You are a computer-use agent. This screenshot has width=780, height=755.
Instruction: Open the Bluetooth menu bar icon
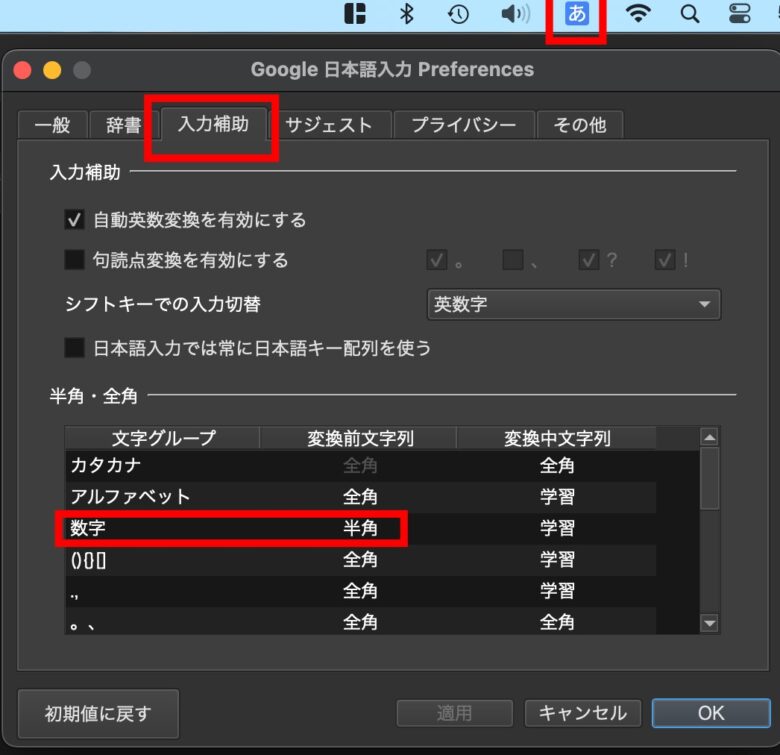pyautogui.click(x=407, y=13)
